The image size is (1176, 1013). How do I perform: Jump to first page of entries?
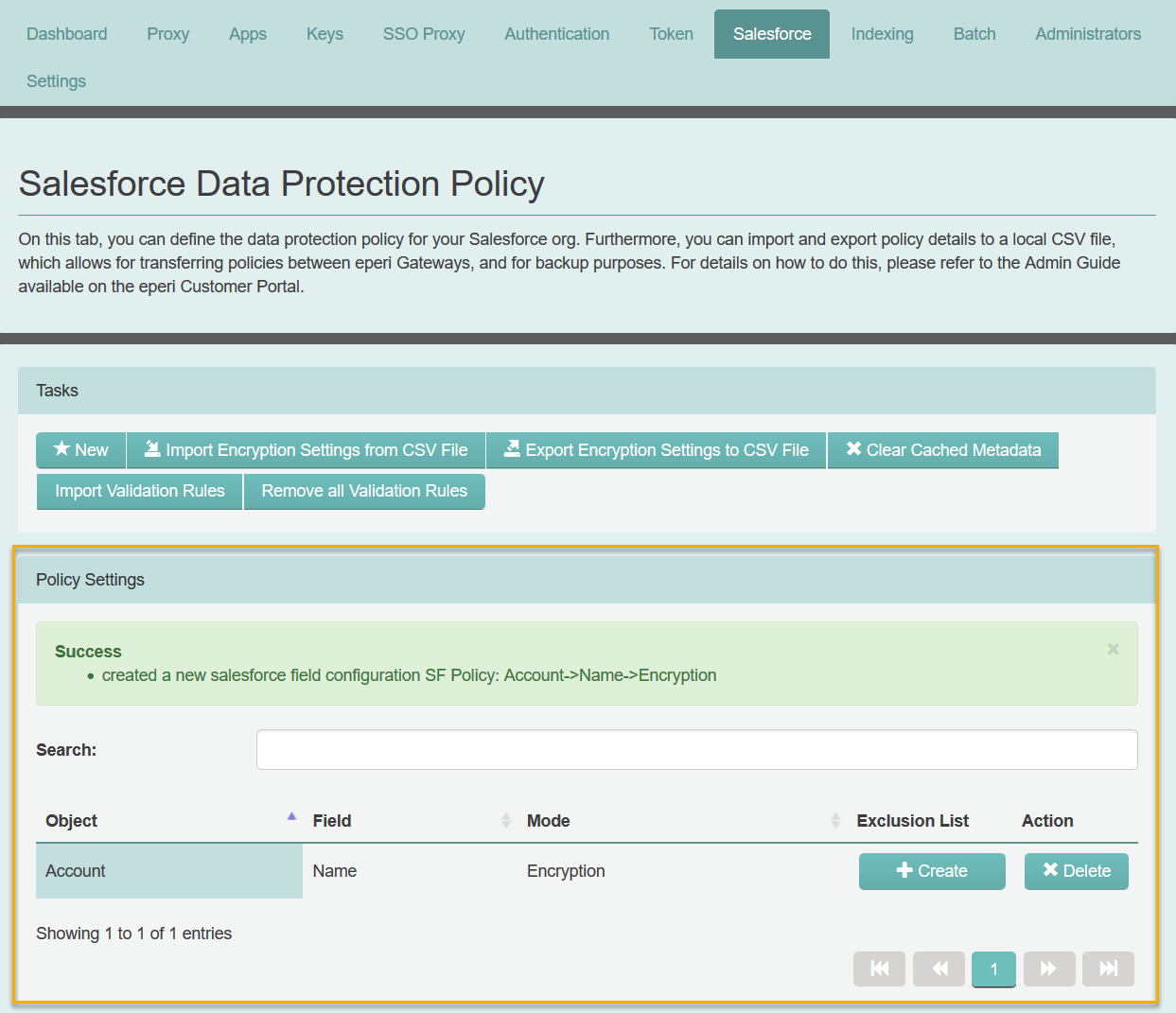pos(879,969)
